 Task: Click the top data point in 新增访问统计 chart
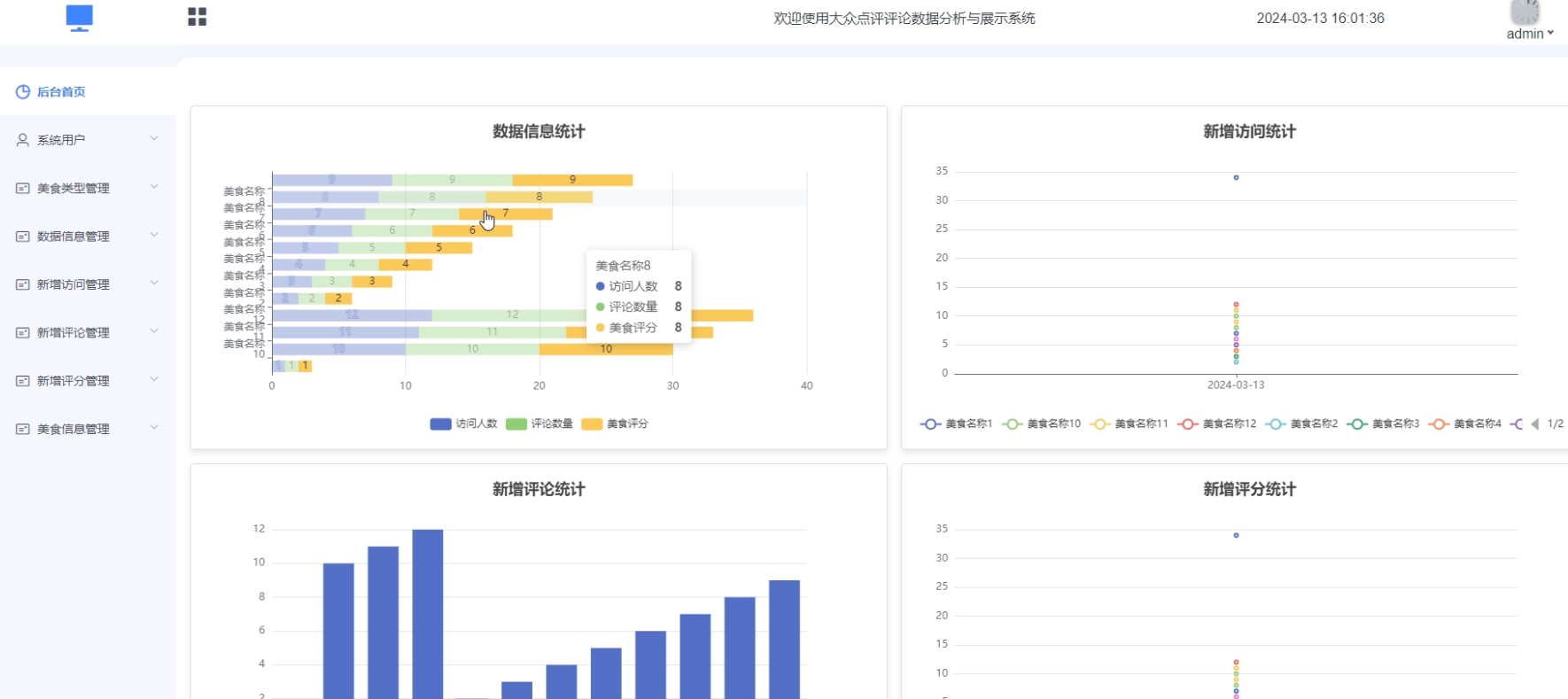1236,178
